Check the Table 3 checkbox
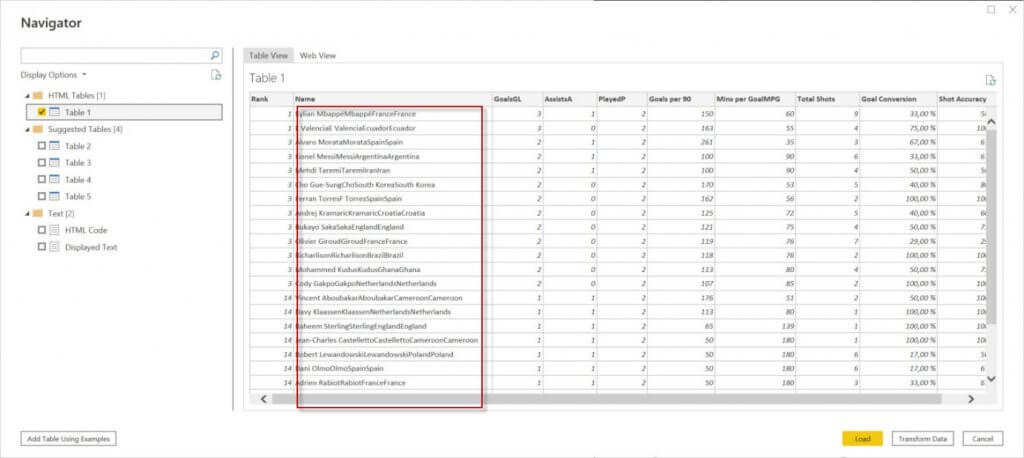This screenshot has width=1024, height=458. pyautogui.click(x=42, y=163)
